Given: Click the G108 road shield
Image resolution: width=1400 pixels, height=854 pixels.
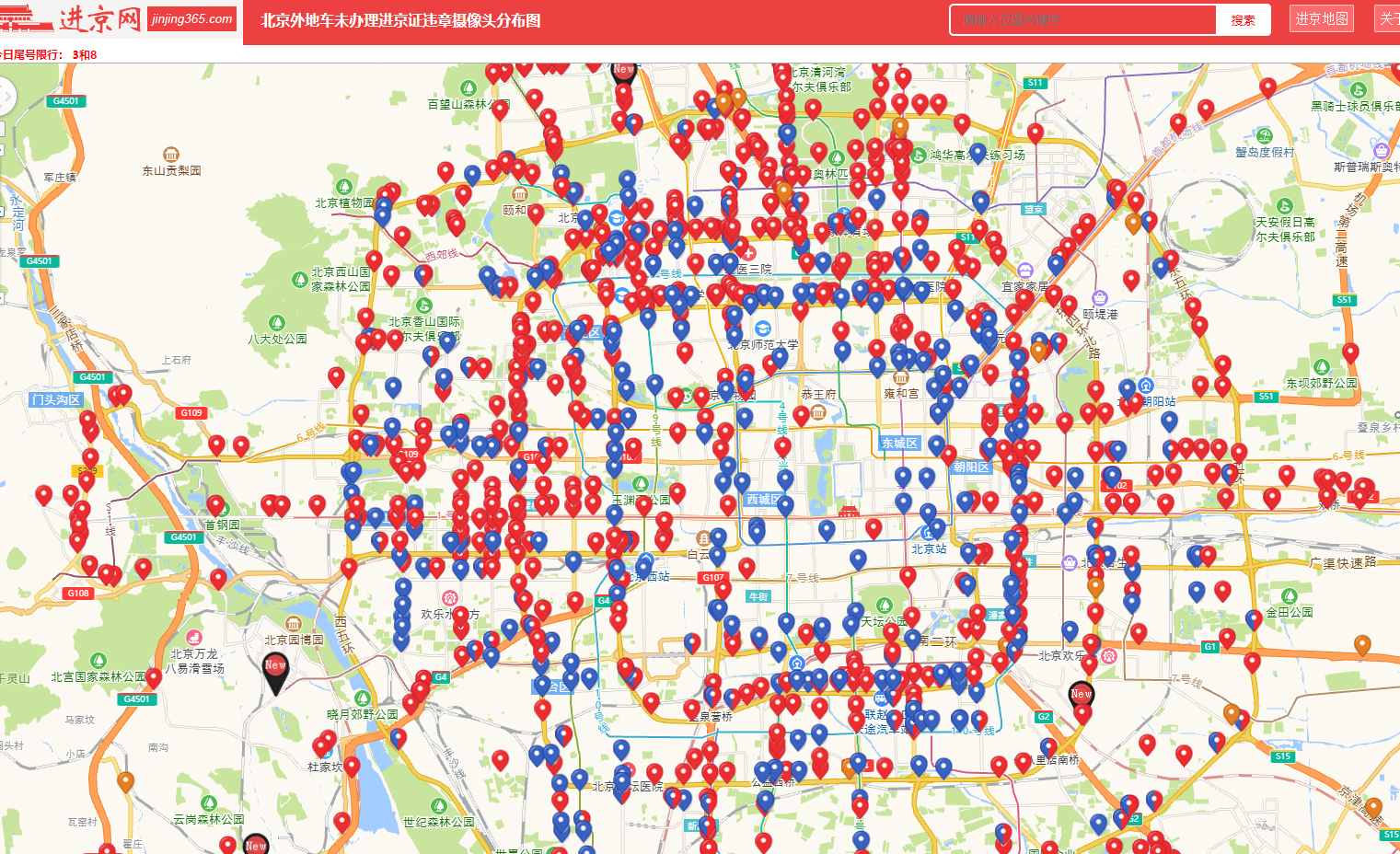Looking at the screenshot, I should (x=78, y=593).
